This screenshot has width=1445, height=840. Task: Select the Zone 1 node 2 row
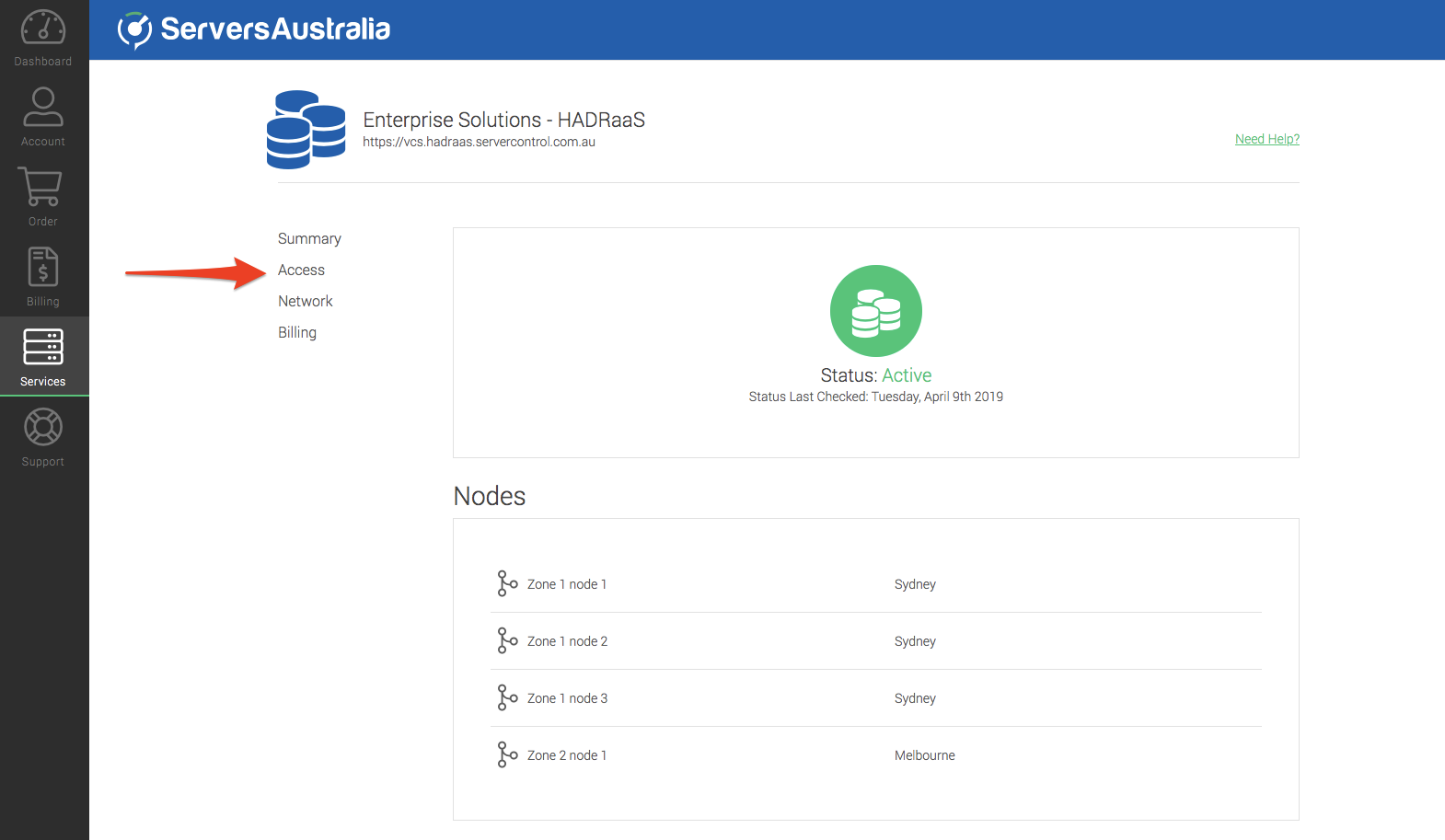[567, 641]
